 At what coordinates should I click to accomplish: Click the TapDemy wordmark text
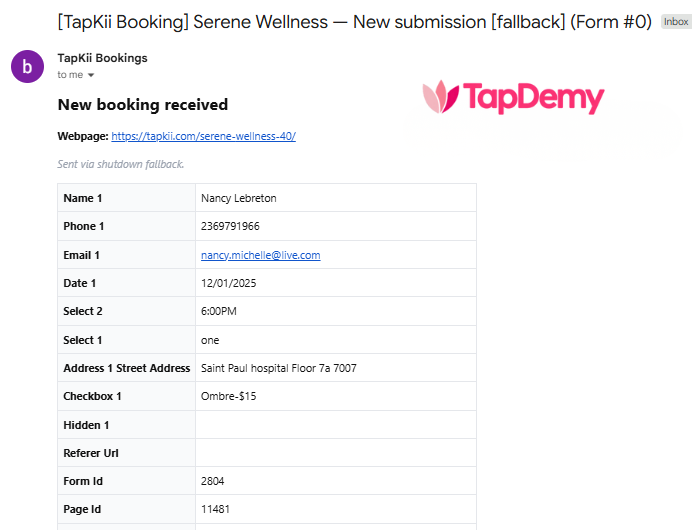coord(533,97)
